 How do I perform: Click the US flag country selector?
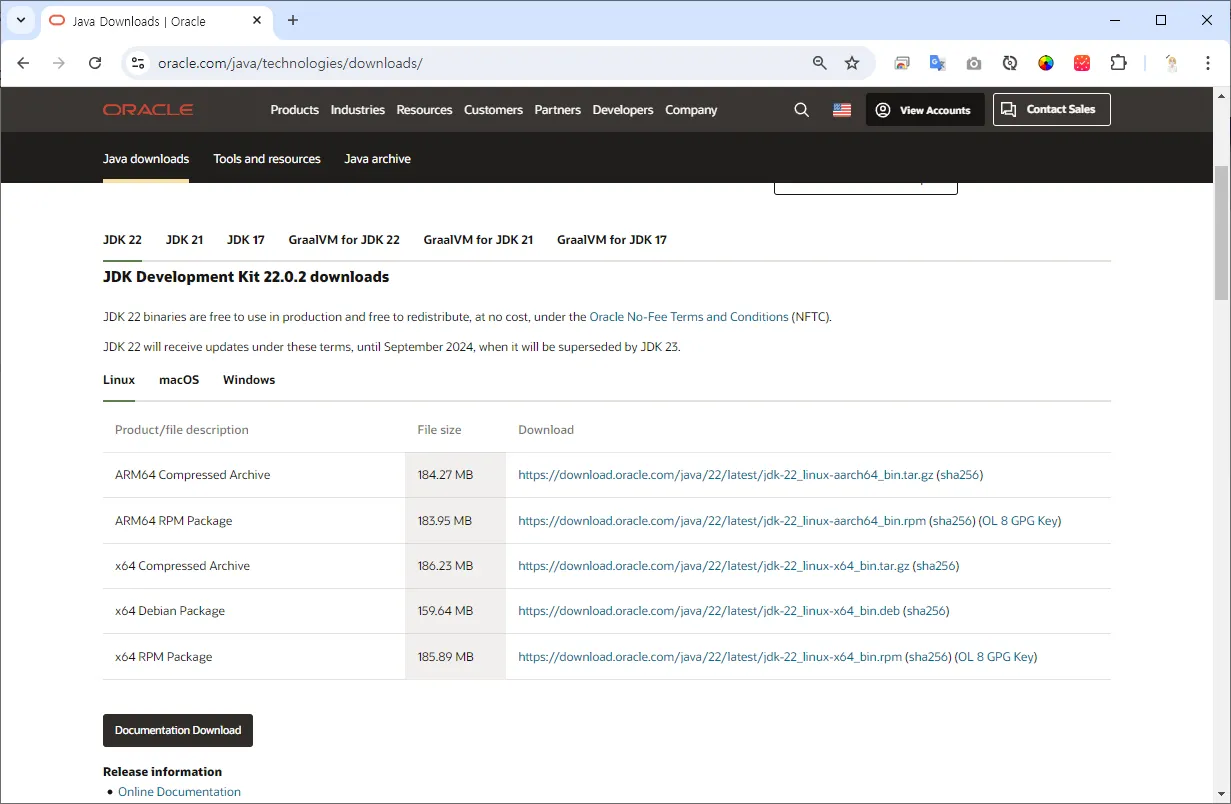[x=842, y=110]
